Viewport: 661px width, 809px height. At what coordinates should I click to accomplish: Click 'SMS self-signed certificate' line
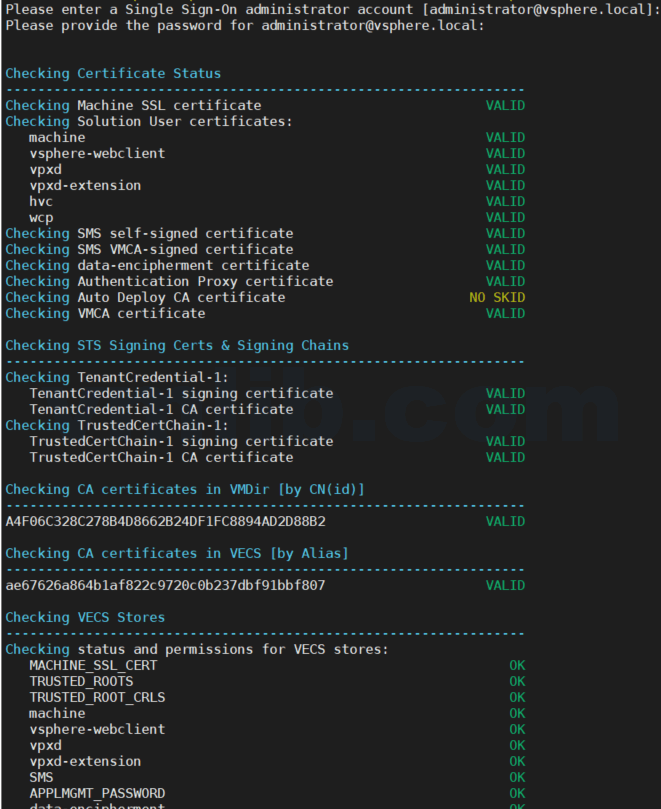pyautogui.click(x=185, y=233)
